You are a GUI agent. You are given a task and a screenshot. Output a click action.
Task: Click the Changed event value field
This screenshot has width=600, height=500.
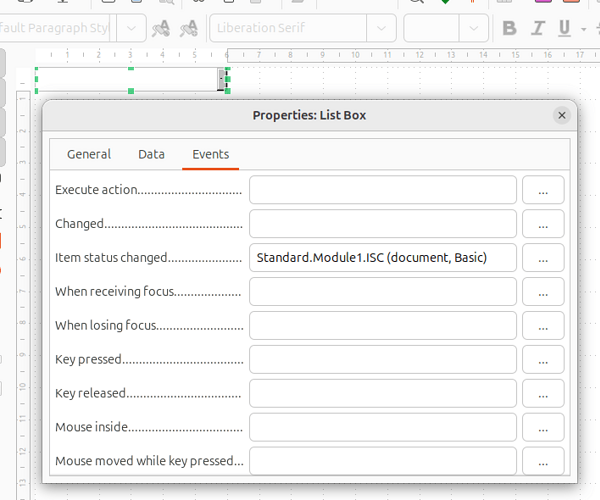(x=383, y=223)
